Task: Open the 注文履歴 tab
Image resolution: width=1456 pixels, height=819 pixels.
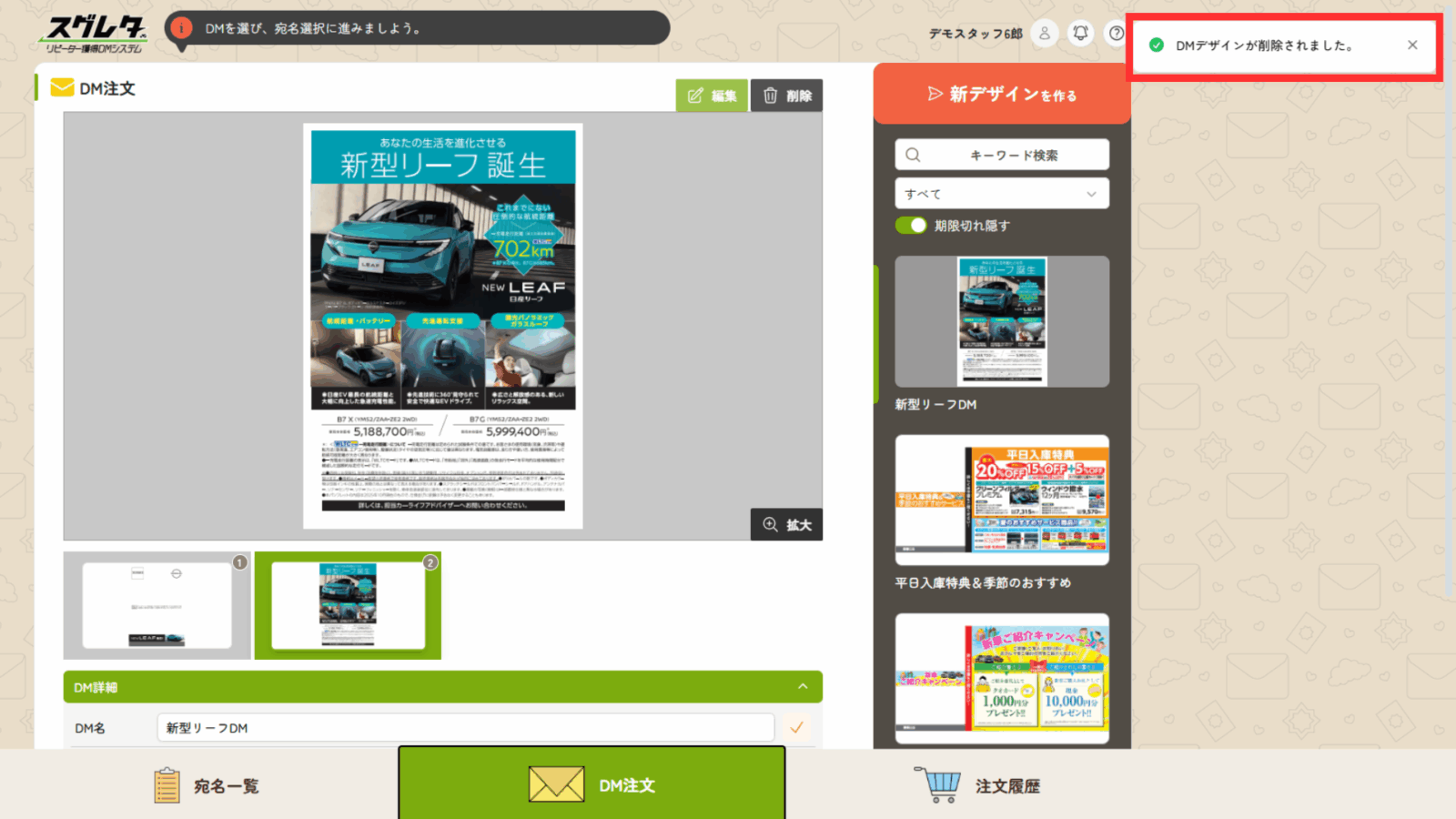Action: click(x=977, y=785)
